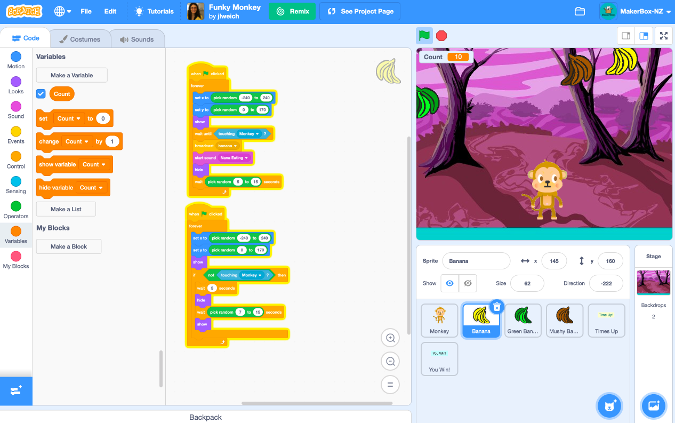Select the Variables category color circle

point(16,231)
